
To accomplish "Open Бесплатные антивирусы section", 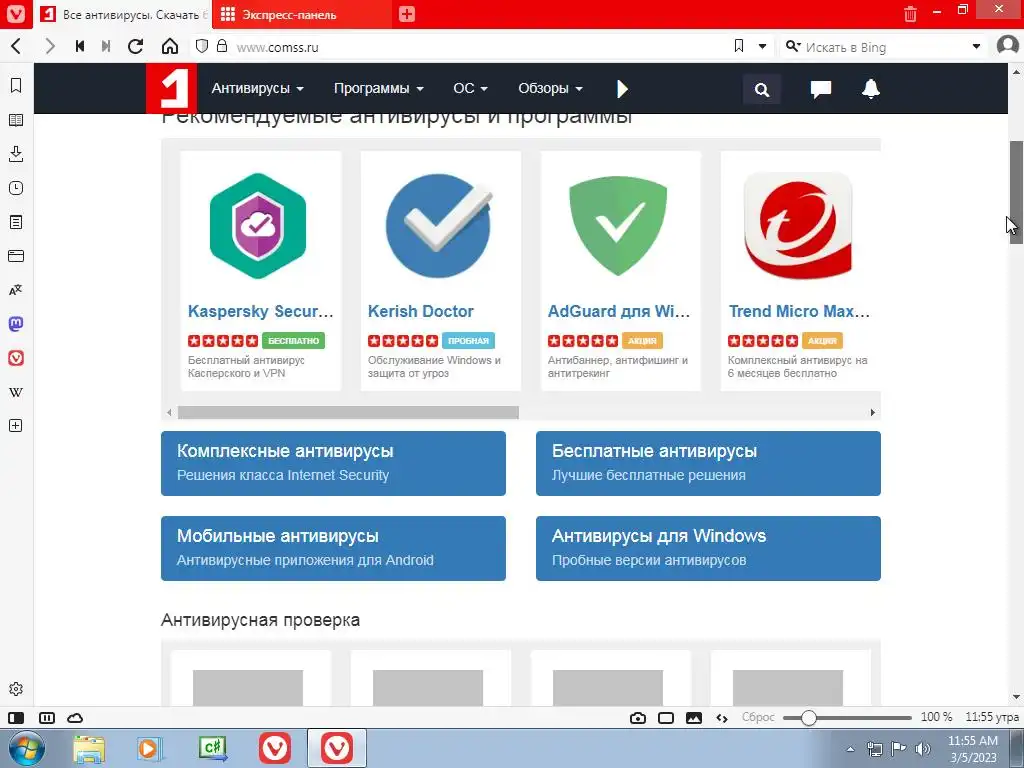I will pyautogui.click(x=708, y=463).
